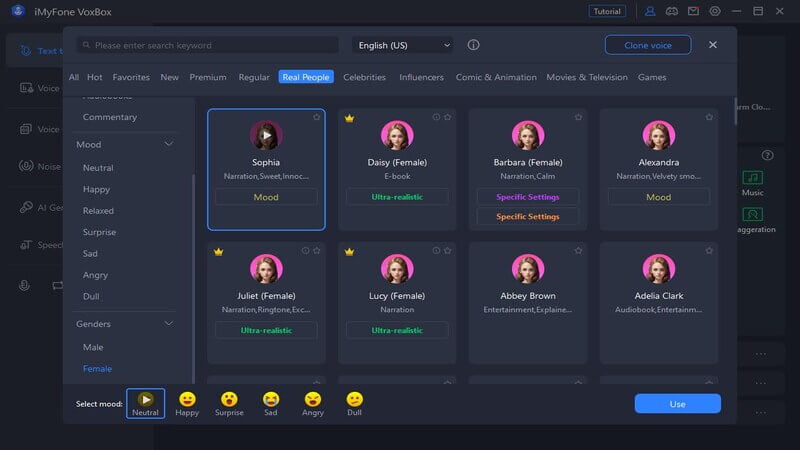The image size is (800, 450).
Task: Choose the Angry mood emoji
Action: click(x=313, y=402)
